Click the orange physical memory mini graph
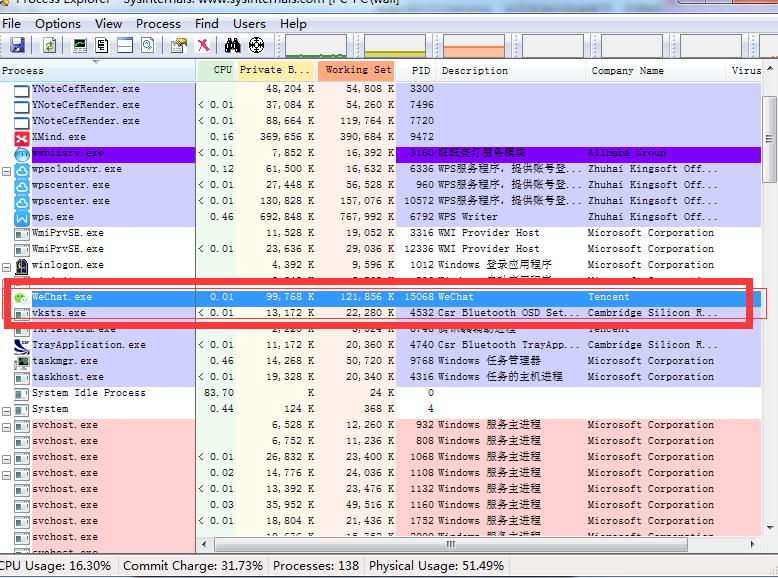Image resolution: width=778 pixels, height=578 pixels. tap(474, 46)
